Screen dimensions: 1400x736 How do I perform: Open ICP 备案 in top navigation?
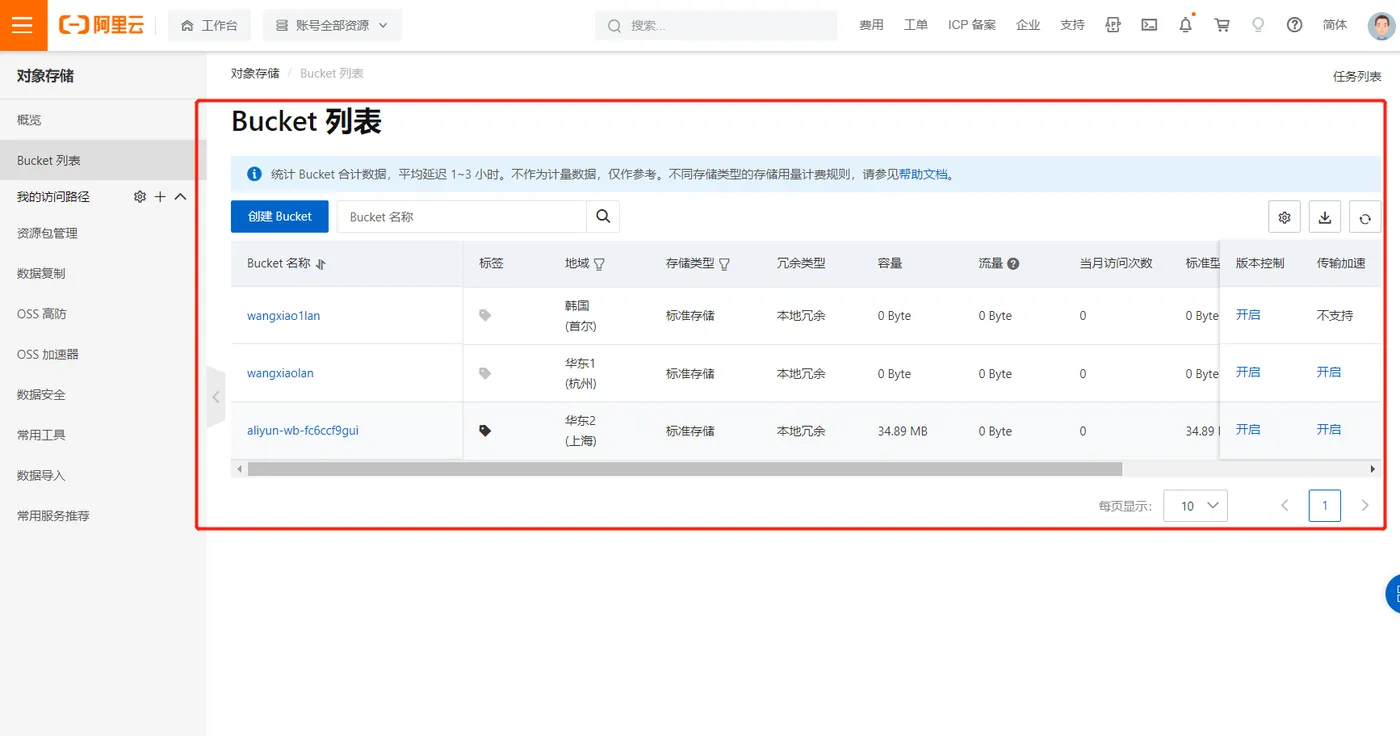pyautogui.click(x=972, y=25)
